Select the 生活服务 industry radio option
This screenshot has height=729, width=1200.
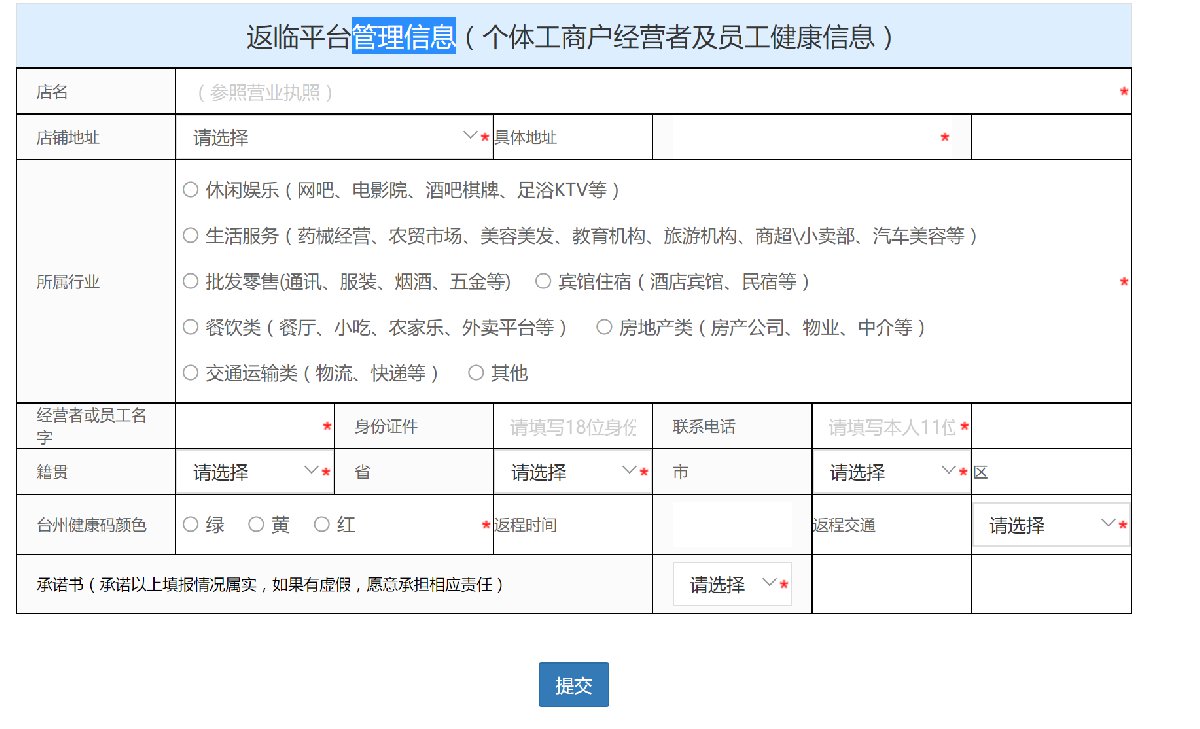tap(191, 236)
